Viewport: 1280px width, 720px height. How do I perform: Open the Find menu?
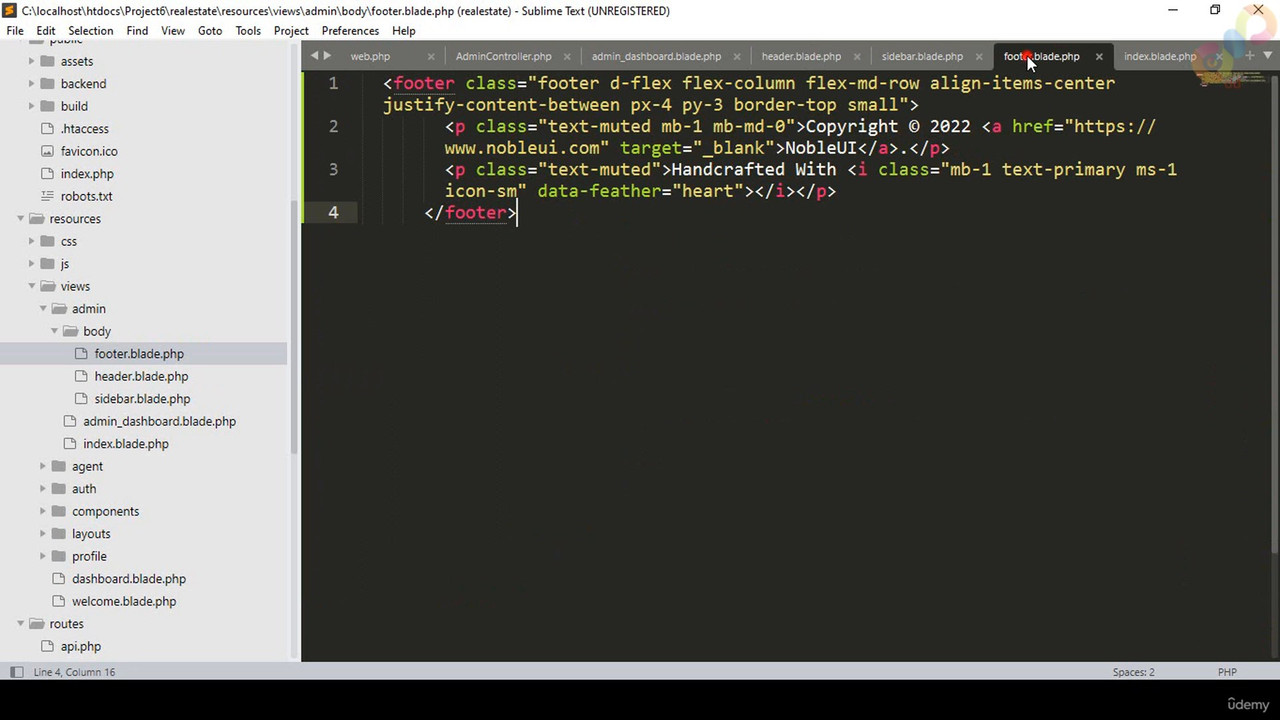point(137,31)
